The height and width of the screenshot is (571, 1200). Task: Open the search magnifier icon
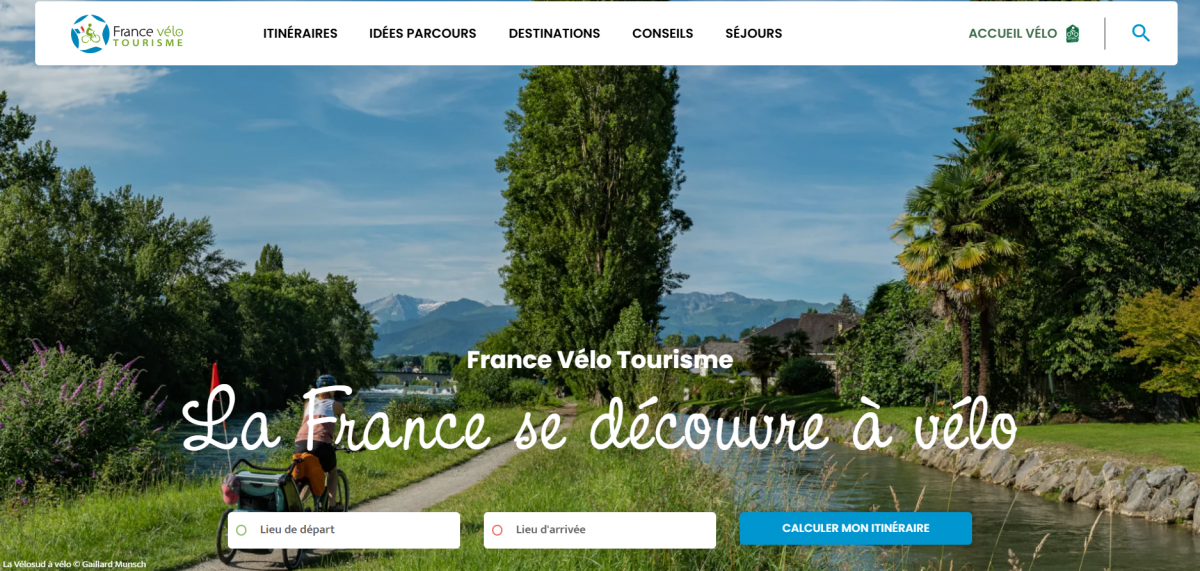point(1140,33)
